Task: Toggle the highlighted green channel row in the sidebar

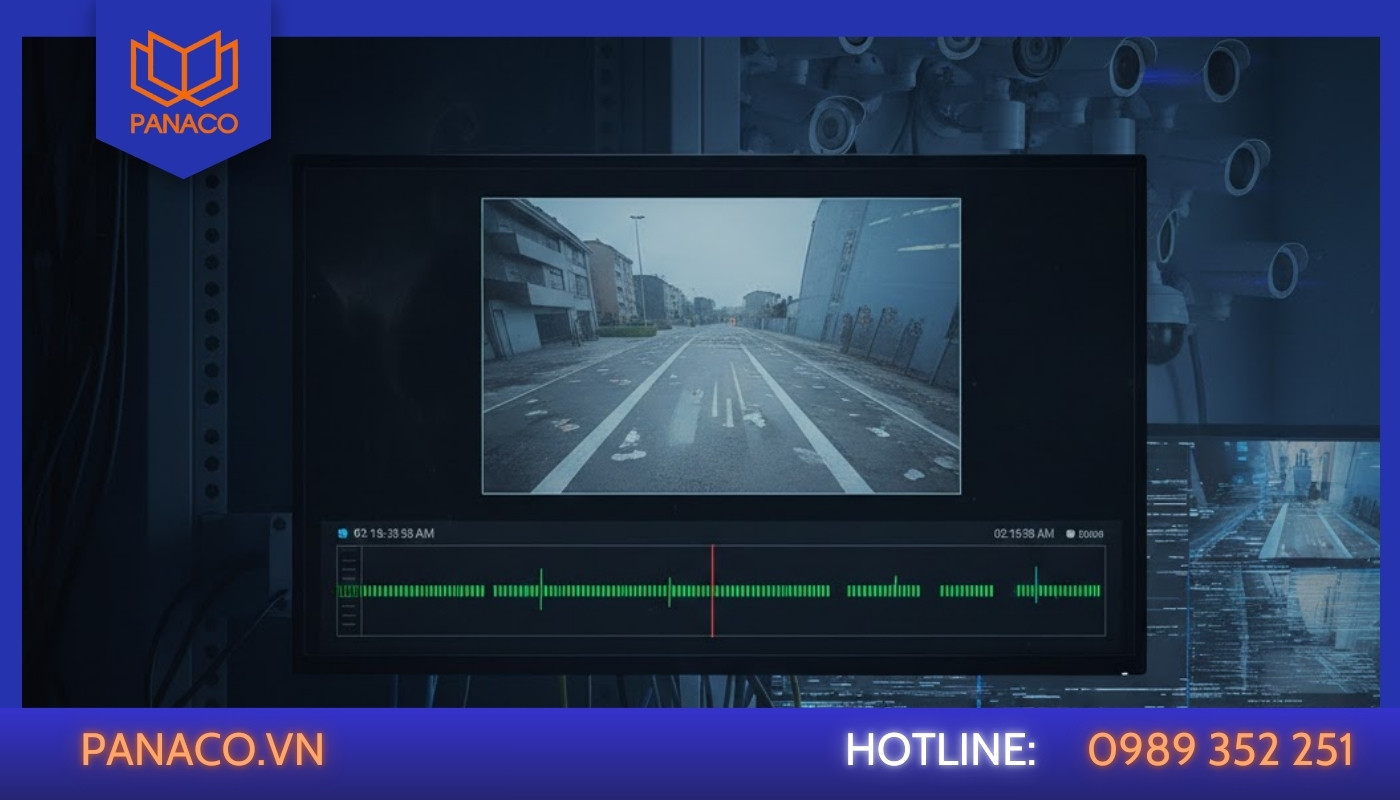Action: point(348,591)
